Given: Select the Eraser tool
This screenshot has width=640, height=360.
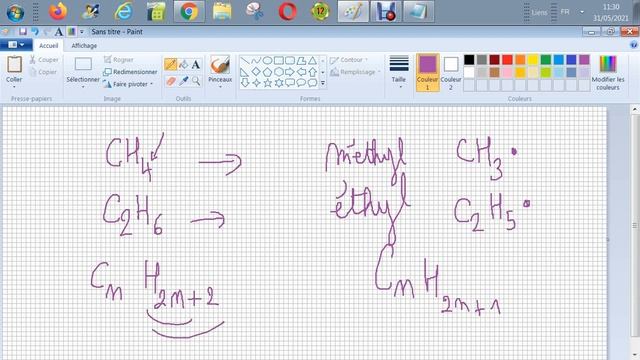Looking at the screenshot, I should coord(171,81).
